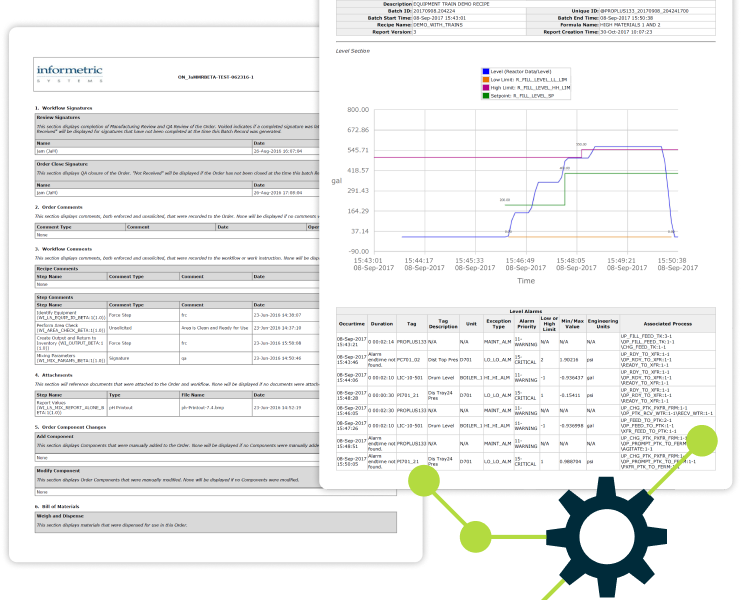Select the report title ON_JaMMRBETA-TEST-062316-1
This screenshot has width=741, height=600.
click(x=215, y=77)
